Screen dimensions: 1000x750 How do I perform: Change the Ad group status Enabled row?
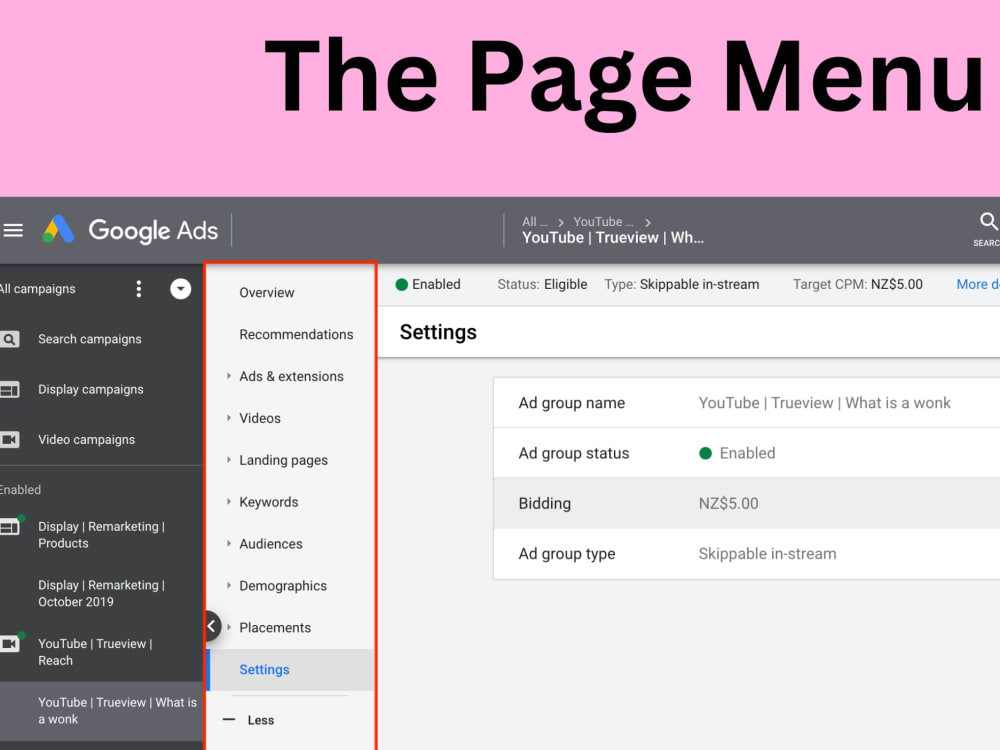[x=746, y=453]
